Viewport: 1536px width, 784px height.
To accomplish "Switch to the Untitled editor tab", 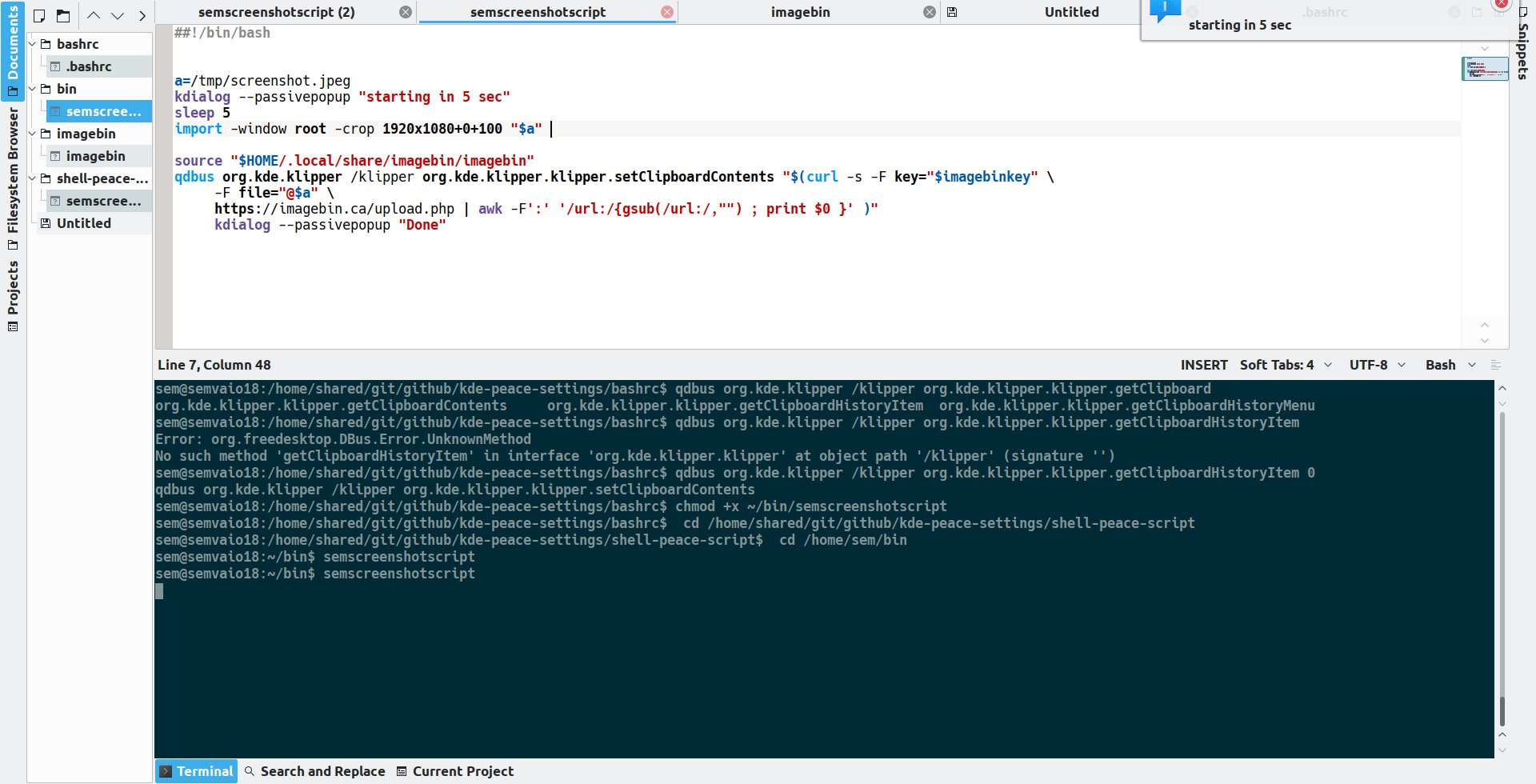I will pyautogui.click(x=1071, y=12).
